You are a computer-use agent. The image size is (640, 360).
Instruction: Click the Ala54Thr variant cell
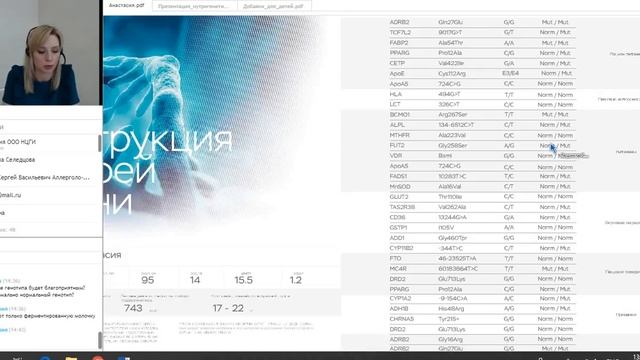[451, 43]
